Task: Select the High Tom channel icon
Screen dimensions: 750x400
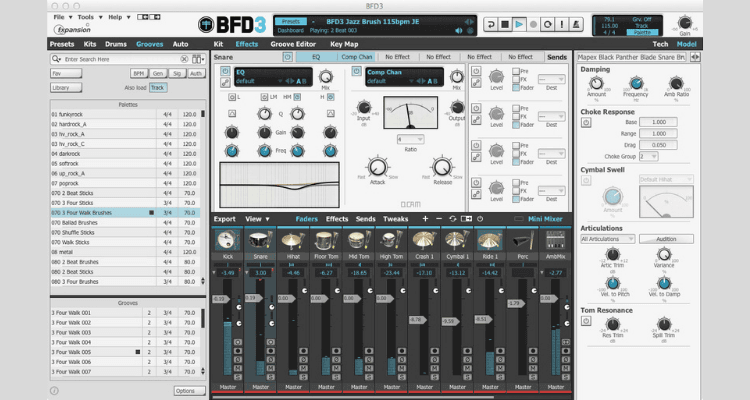Action: (x=391, y=239)
